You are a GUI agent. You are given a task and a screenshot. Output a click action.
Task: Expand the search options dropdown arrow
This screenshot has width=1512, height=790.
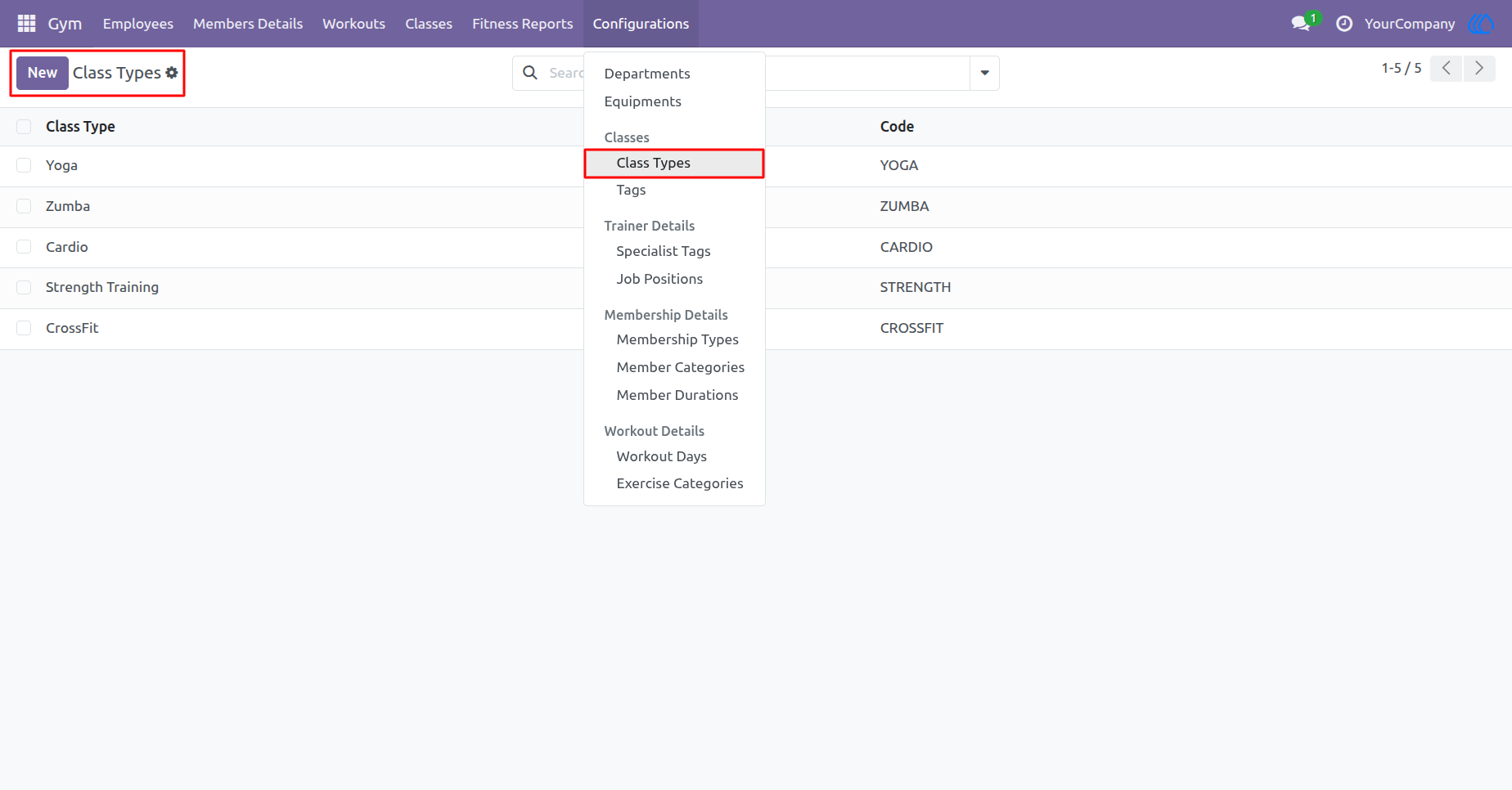[984, 73]
